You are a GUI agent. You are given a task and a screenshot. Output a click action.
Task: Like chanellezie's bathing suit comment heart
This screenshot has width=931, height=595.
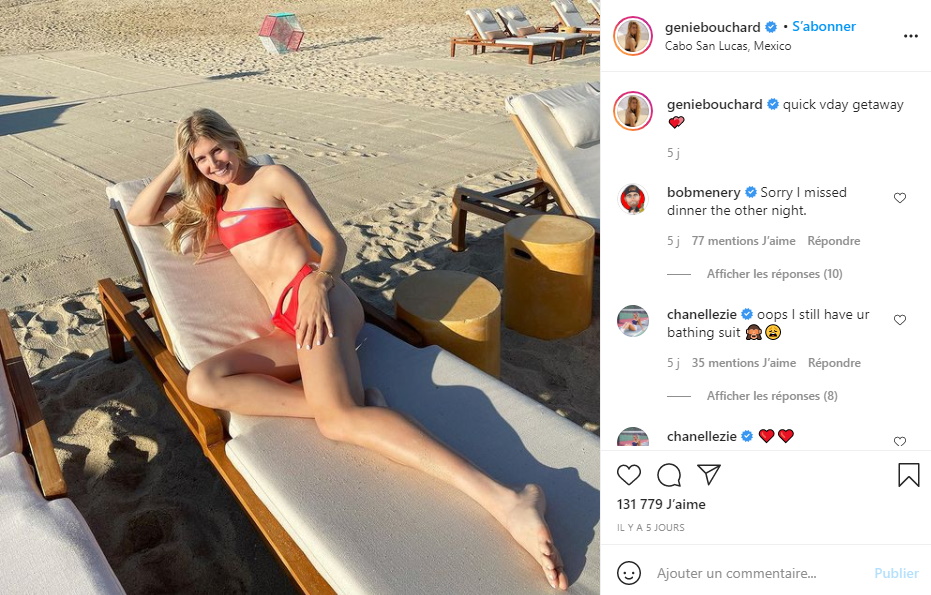pyautogui.click(x=900, y=320)
